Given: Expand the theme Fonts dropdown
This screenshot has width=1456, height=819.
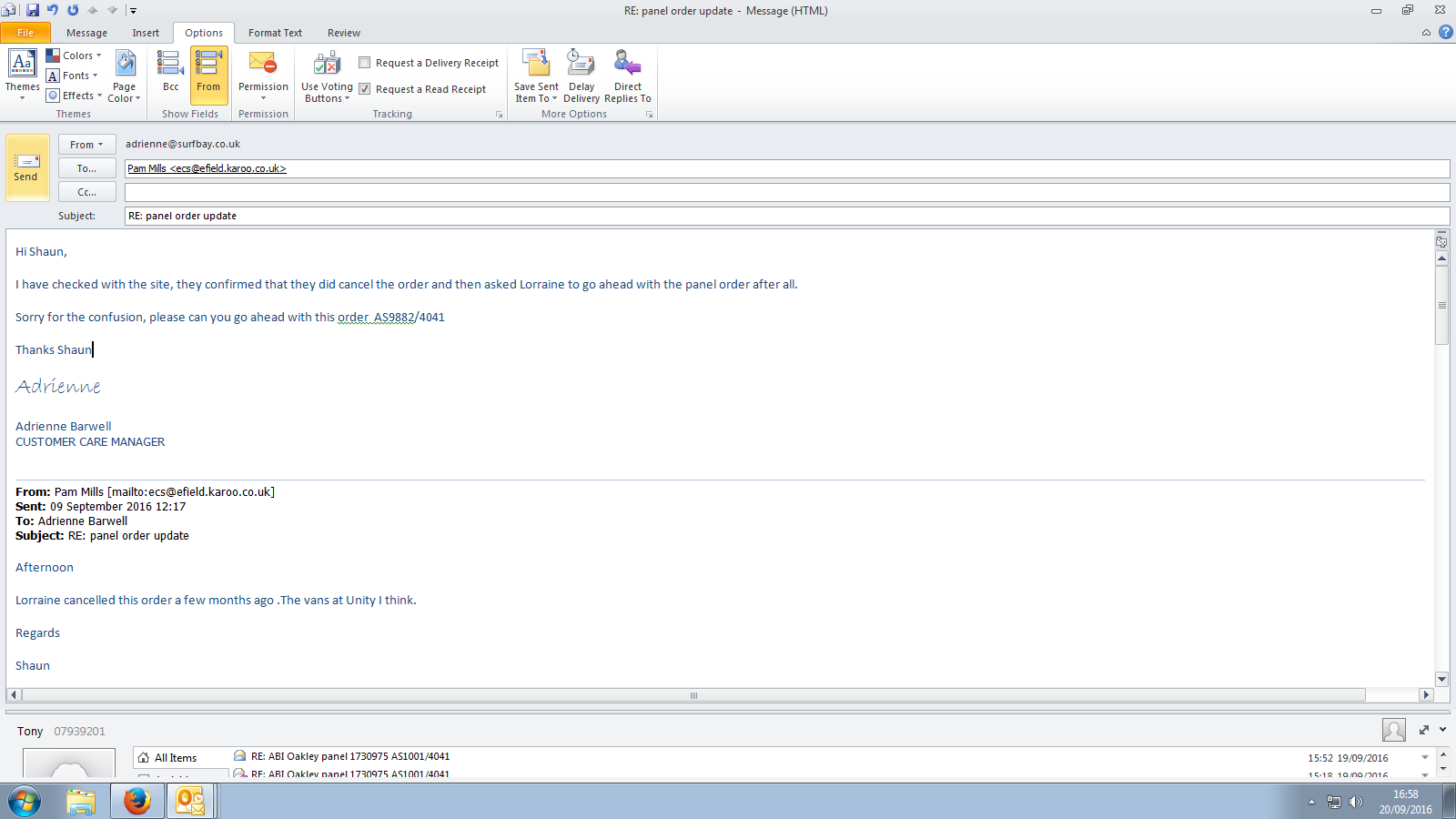Looking at the screenshot, I should 73,76.
